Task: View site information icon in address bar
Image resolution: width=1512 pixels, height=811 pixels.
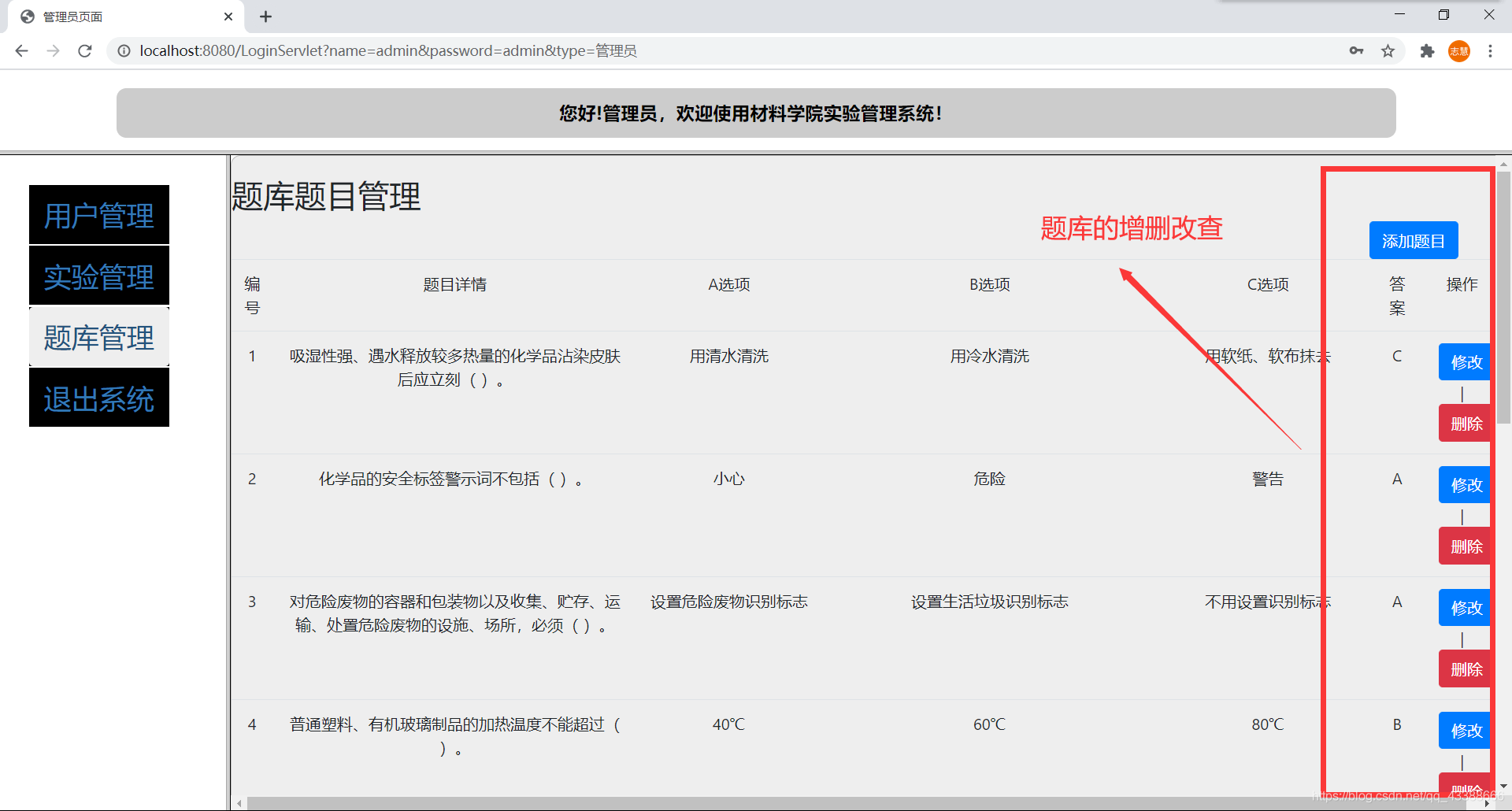Action: click(124, 50)
